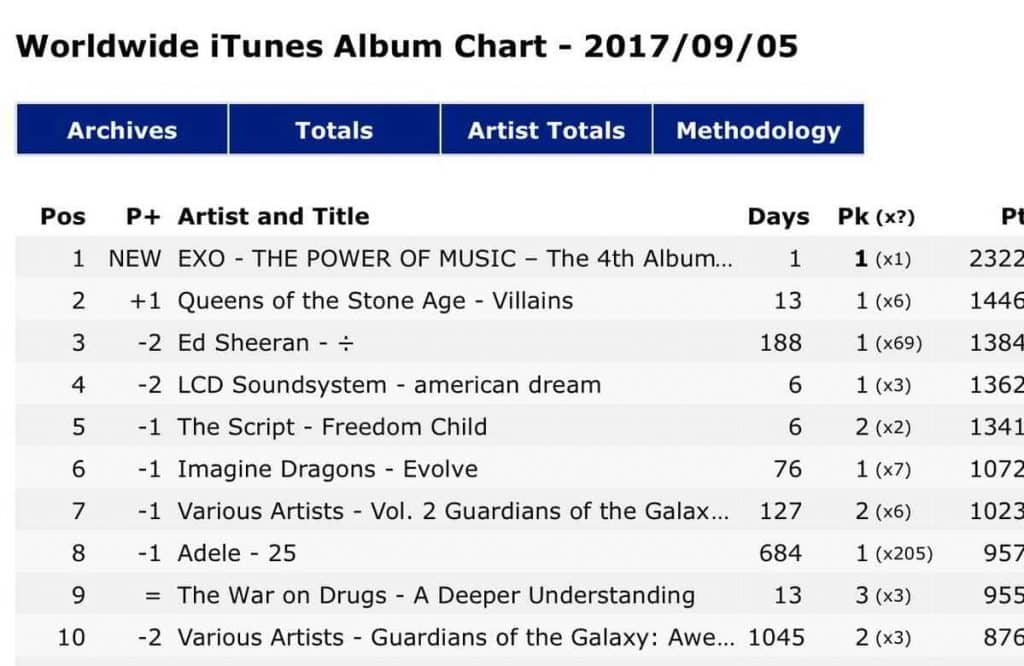Select Queens of the Stone Age - Villains

coord(375,300)
